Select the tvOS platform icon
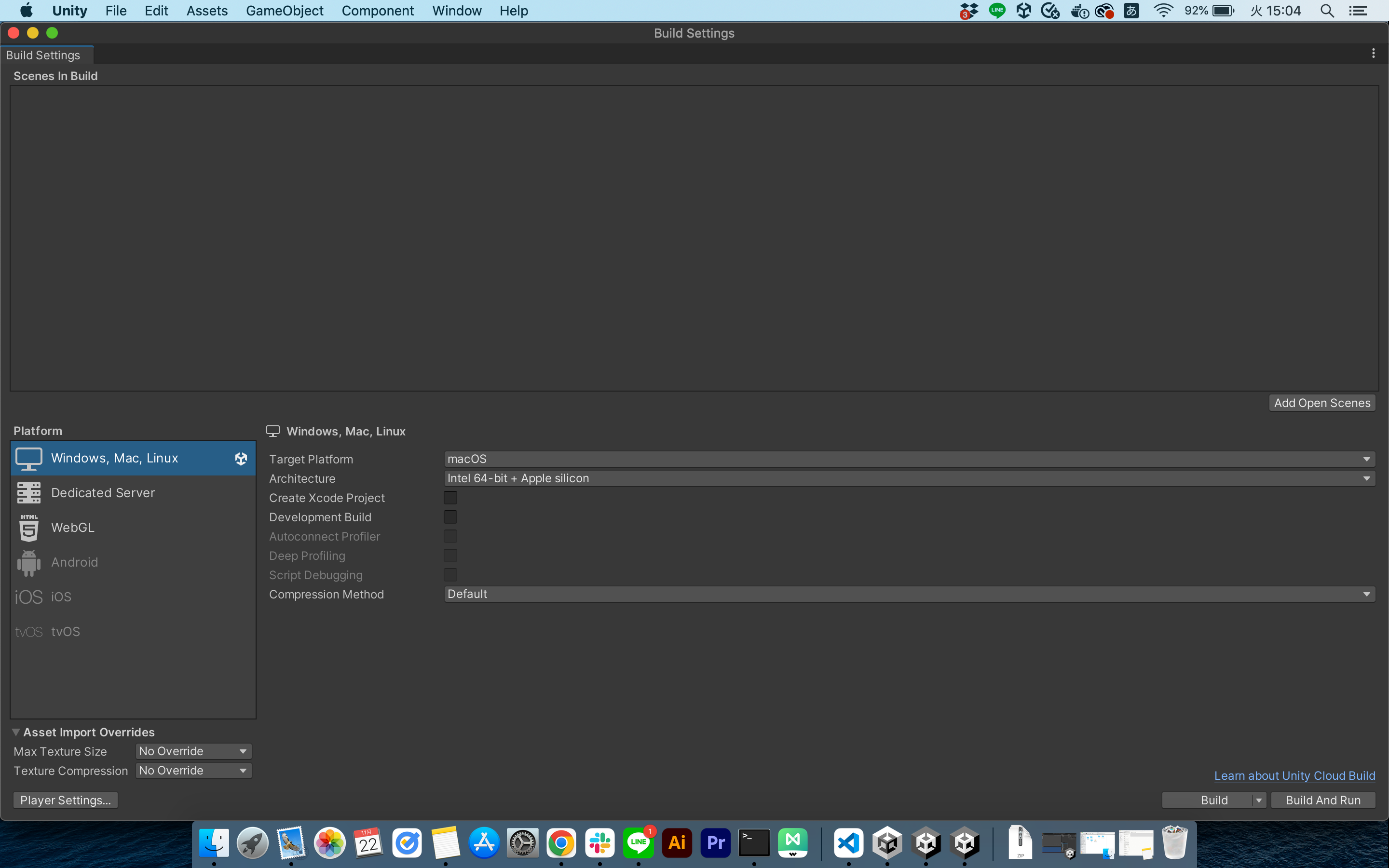 pos(29,632)
